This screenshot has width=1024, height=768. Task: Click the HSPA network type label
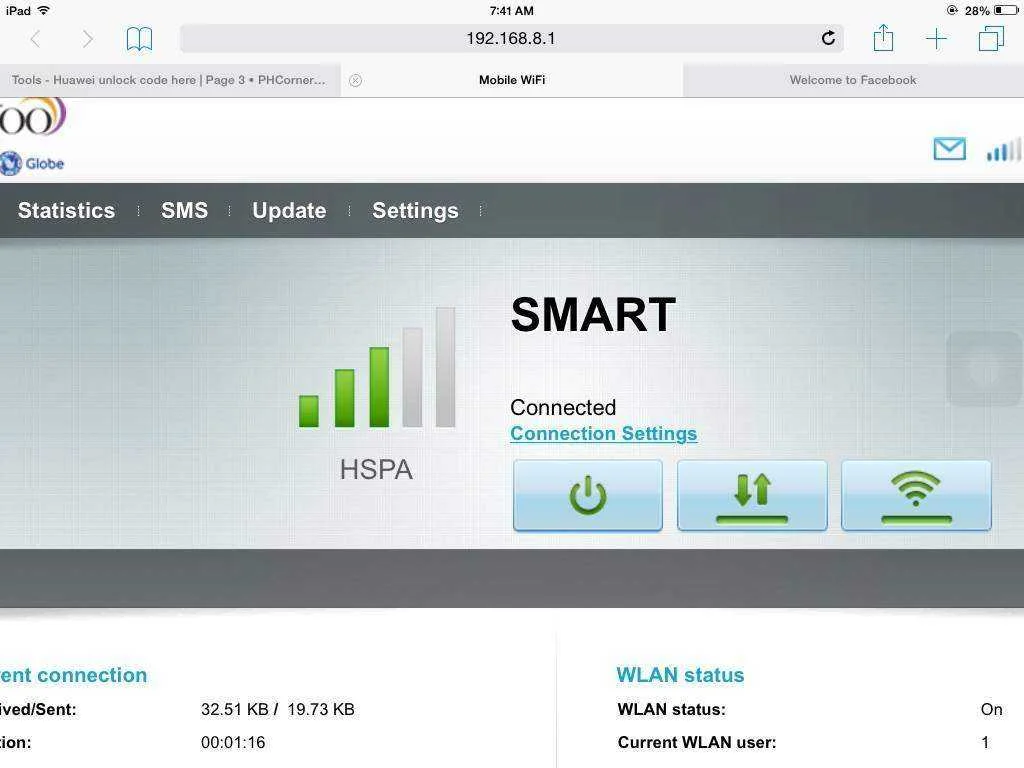click(376, 470)
